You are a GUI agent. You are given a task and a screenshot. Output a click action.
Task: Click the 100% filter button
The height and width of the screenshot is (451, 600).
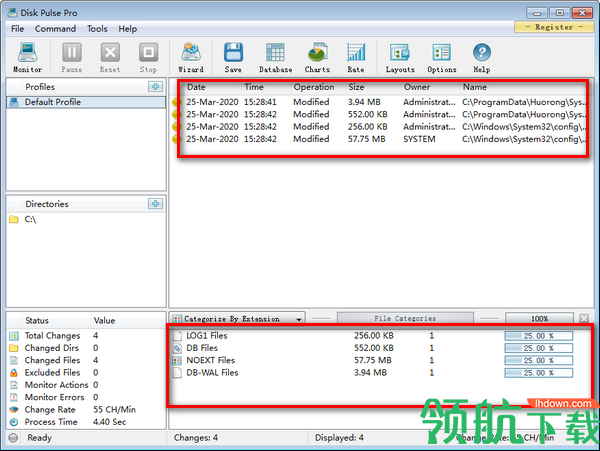tap(539, 318)
